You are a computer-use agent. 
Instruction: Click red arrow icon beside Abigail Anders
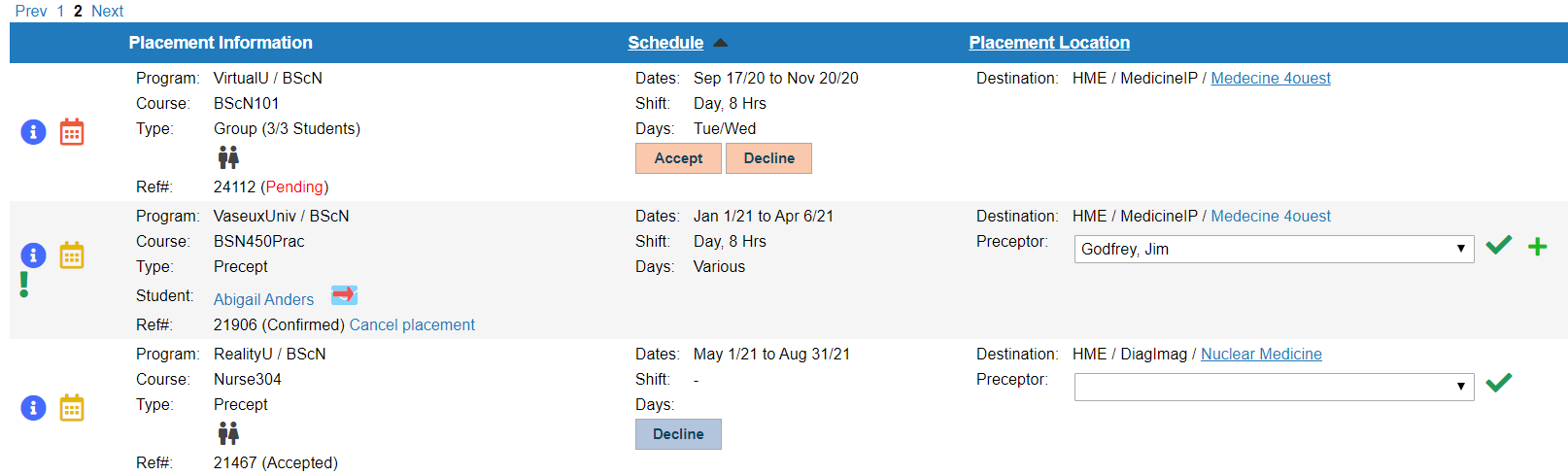[344, 294]
